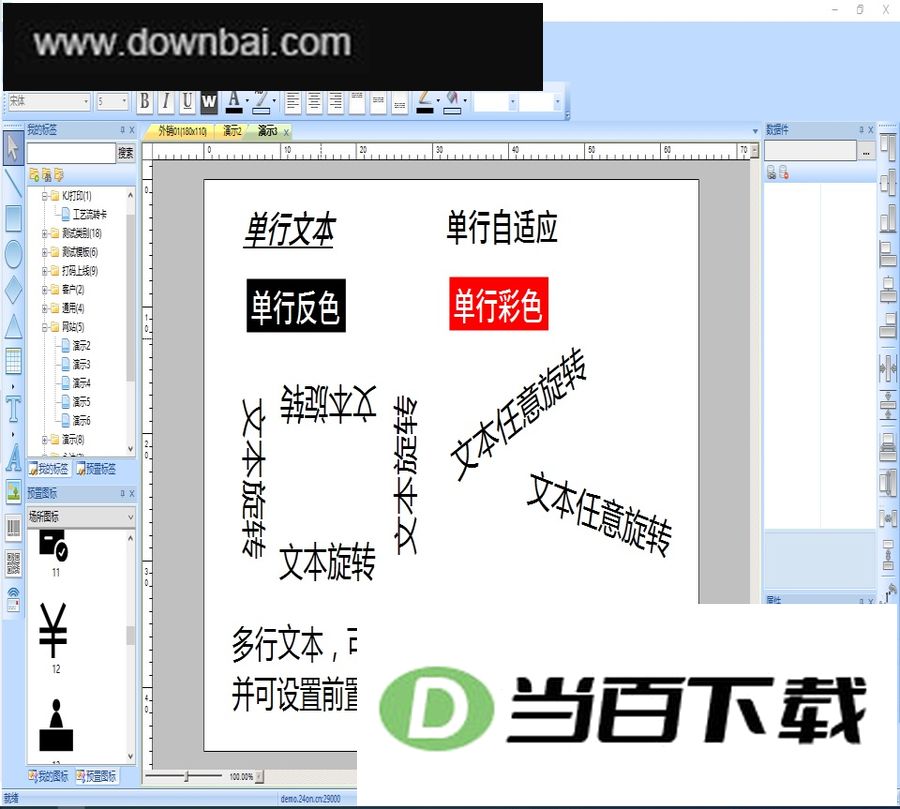This screenshot has width=900, height=809.
Task: Select the QR code tool
Action: (13, 563)
